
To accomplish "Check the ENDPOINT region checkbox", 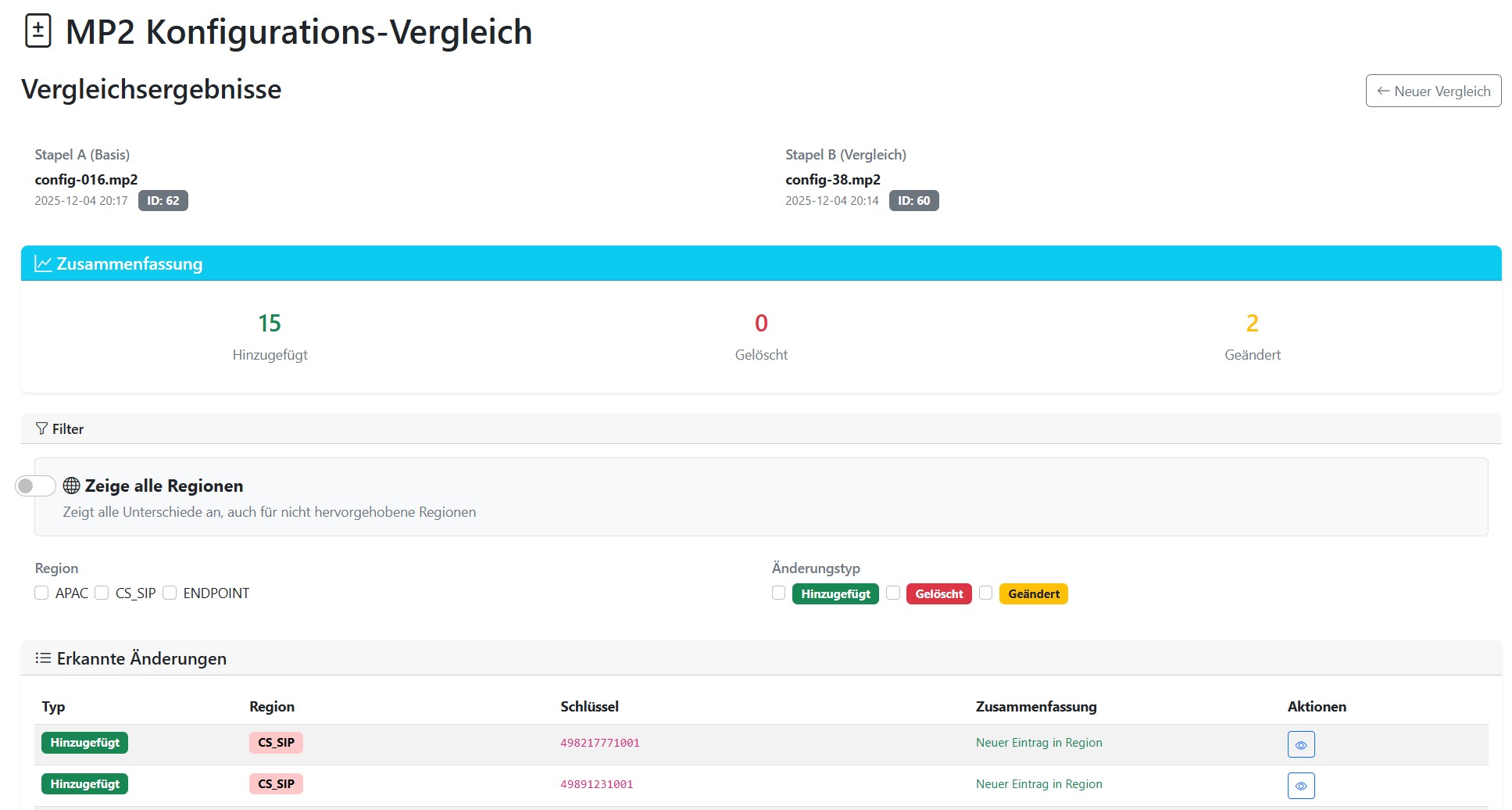I will pyautogui.click(x=170, y=593).
